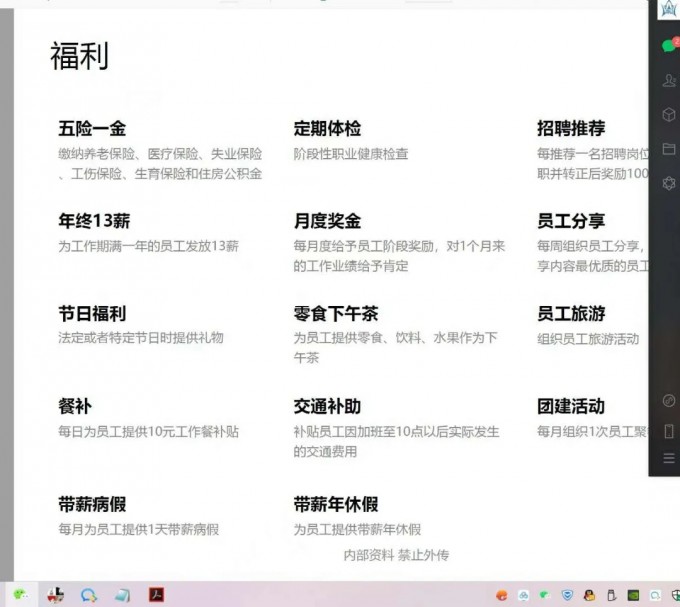Click the 餐补 heading
The width and height of the screenshot is (680, 607).
[75, 406]
